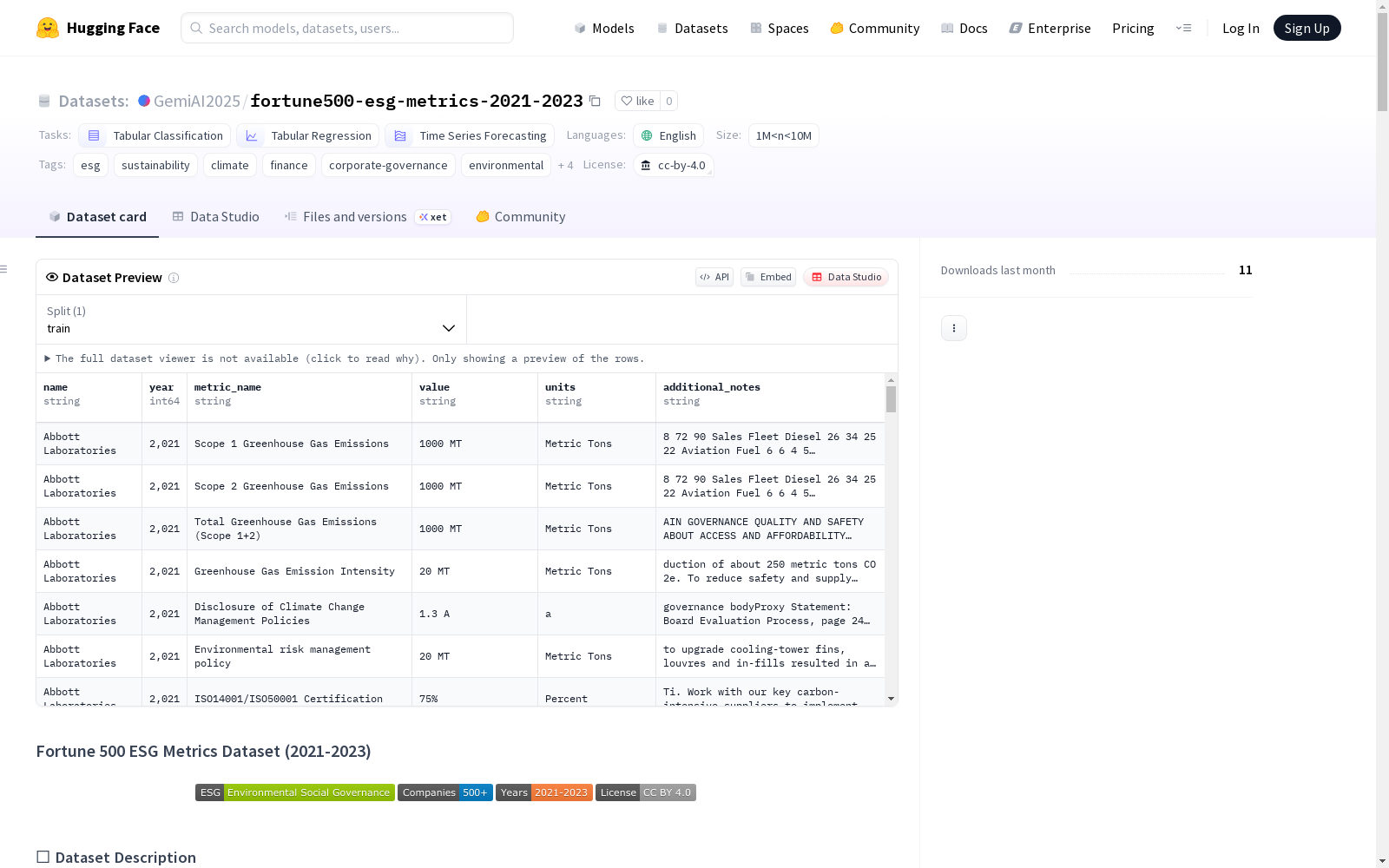Click the Embed button
The image size is (1389, 868).
(x=768, y=277)
